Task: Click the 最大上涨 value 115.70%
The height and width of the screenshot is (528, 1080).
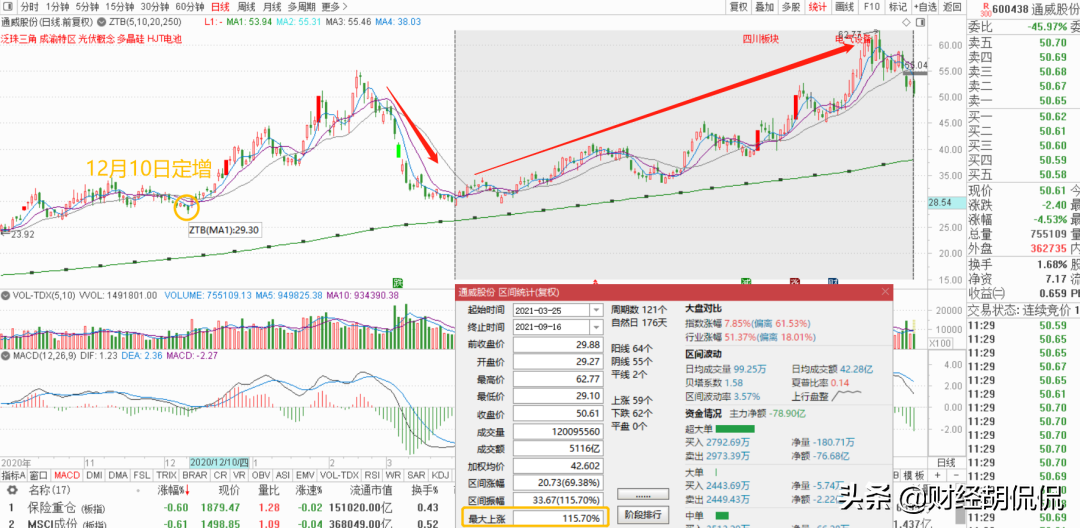Action: click(x=559, y=517)
